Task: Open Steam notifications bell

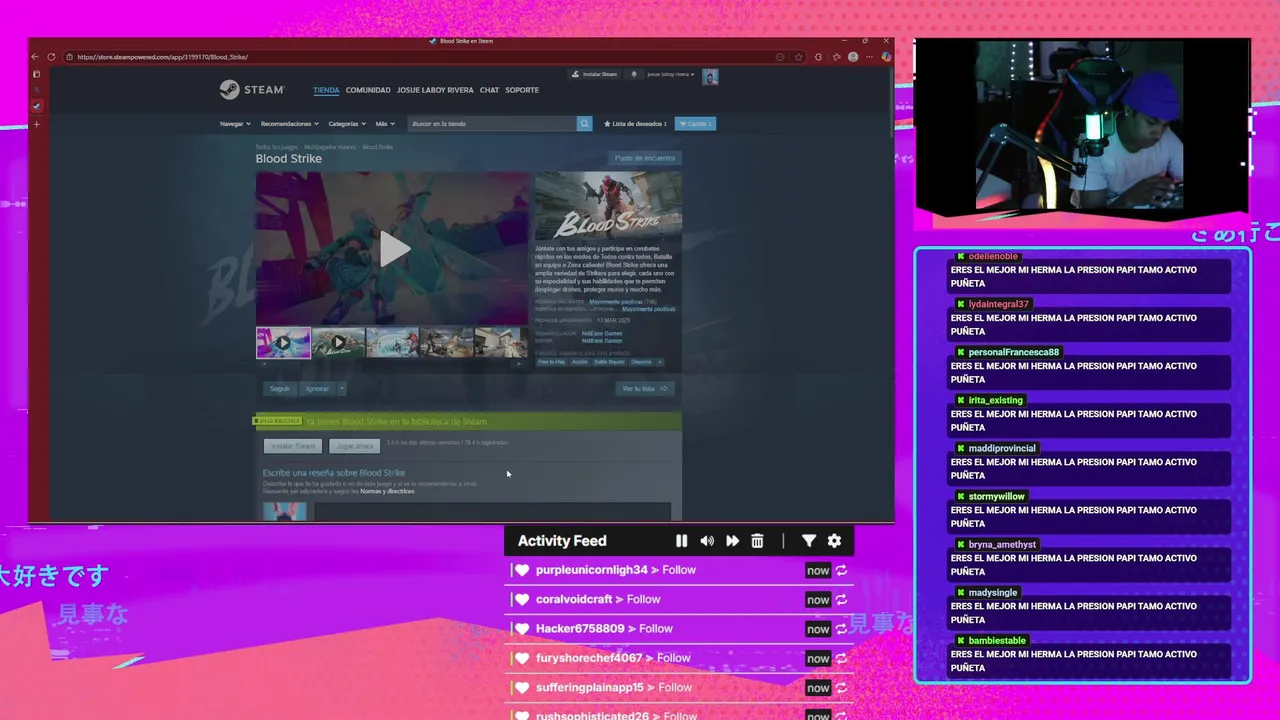Action: [633, 74]
